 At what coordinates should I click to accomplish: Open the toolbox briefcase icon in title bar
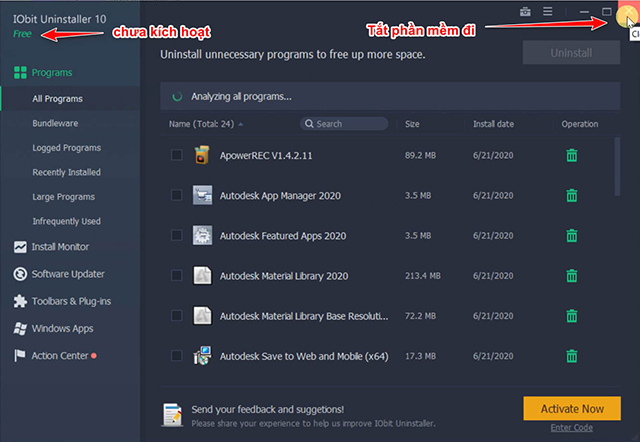click(x=525, y=12)
